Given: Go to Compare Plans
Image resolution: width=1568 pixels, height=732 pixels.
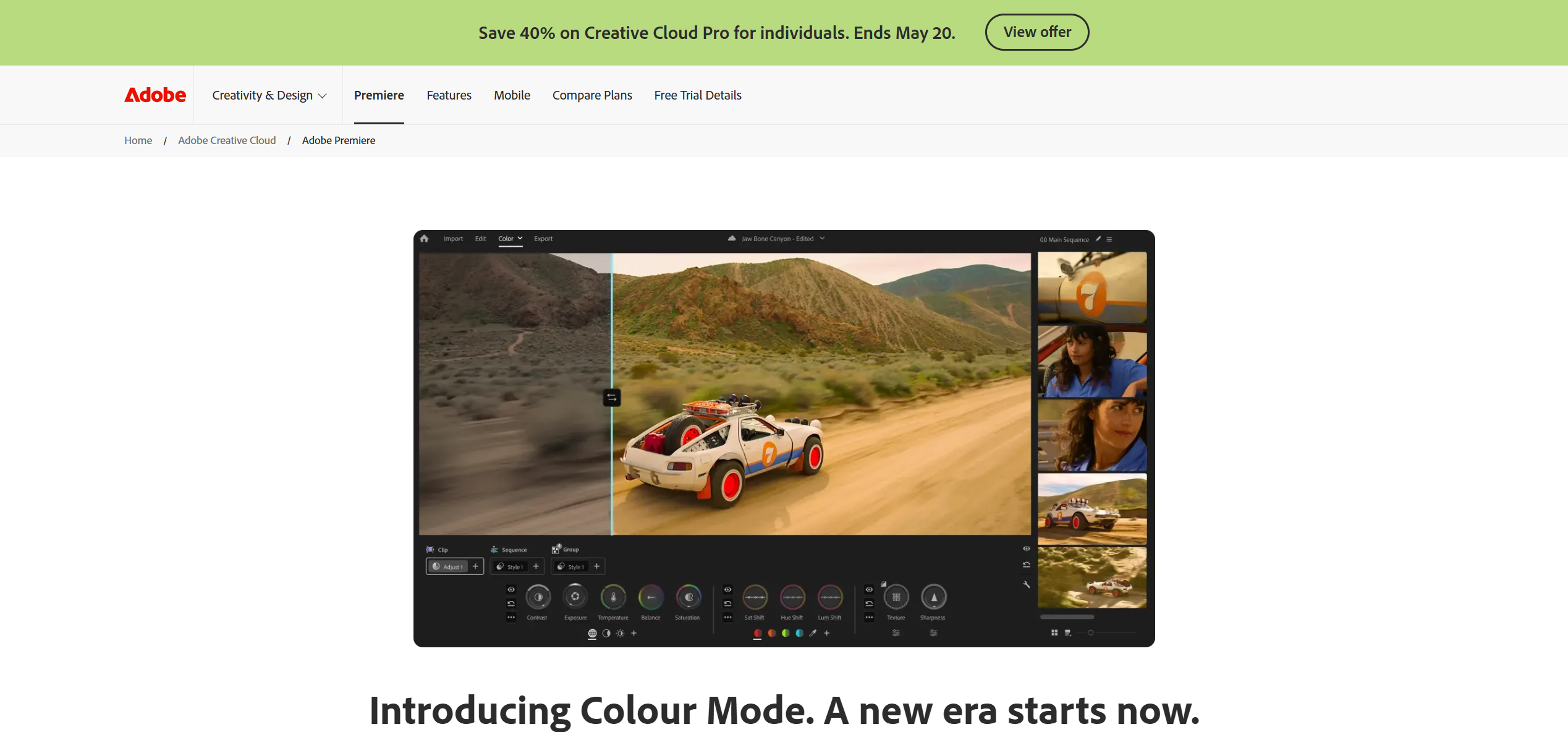Looking at the screenshot, I should (x=592, y=95).
